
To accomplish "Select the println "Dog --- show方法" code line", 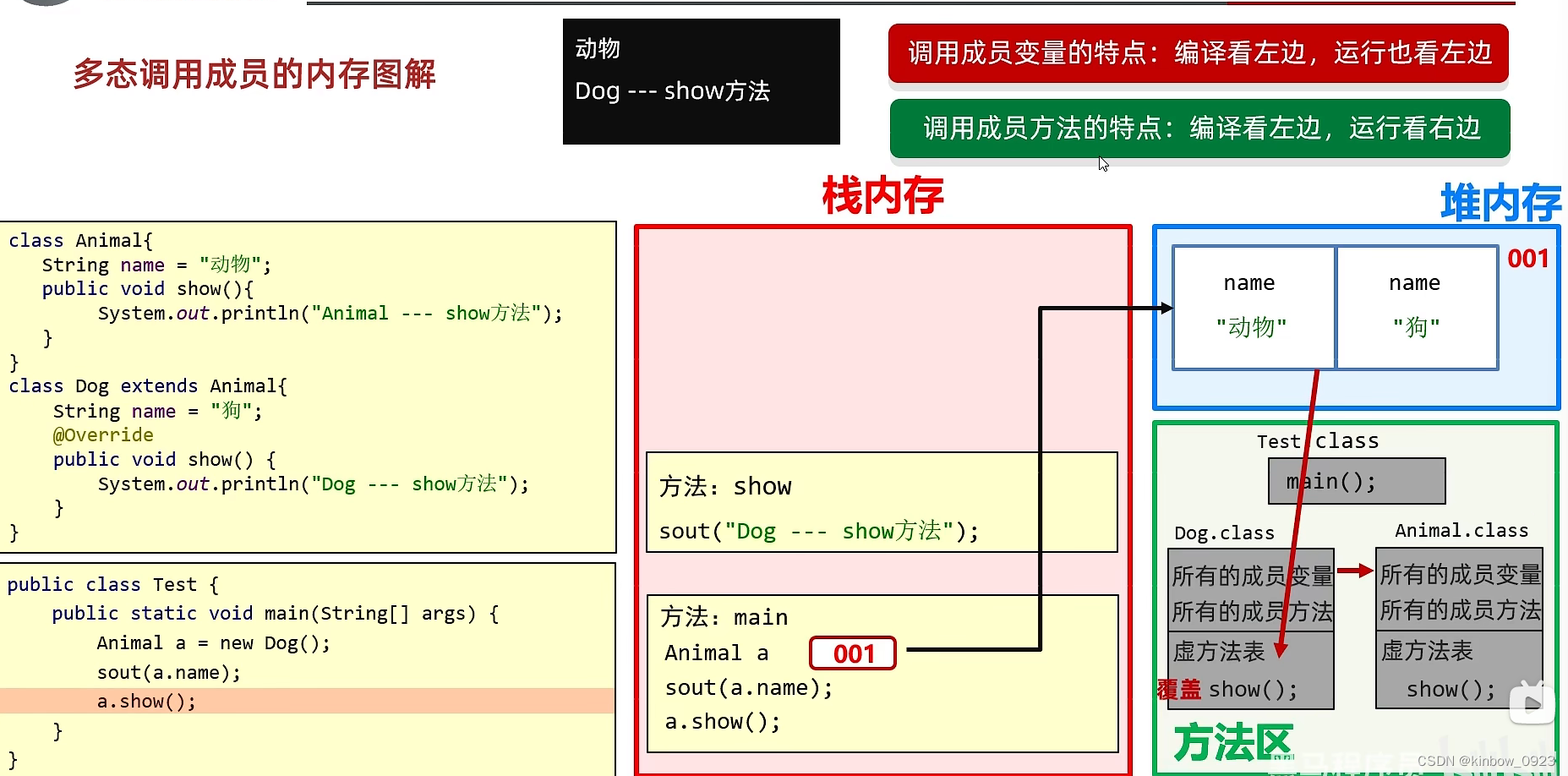I will click(314, 484).
